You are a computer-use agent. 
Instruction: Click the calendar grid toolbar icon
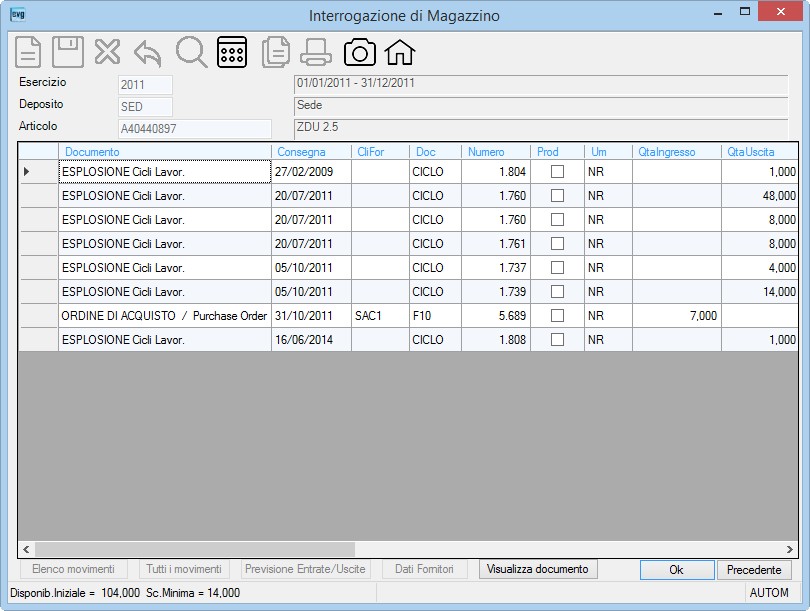pyautogui.click(x=232, y=52)
